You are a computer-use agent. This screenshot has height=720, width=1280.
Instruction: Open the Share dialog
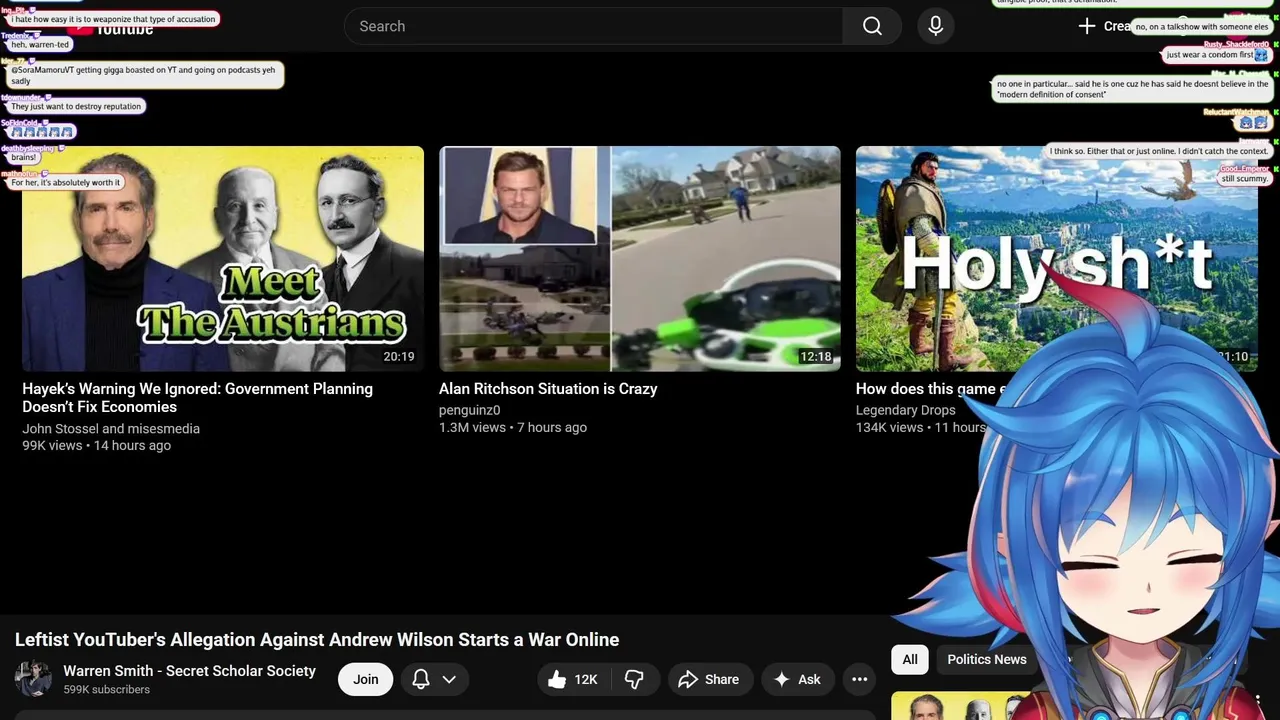point(709,679)
